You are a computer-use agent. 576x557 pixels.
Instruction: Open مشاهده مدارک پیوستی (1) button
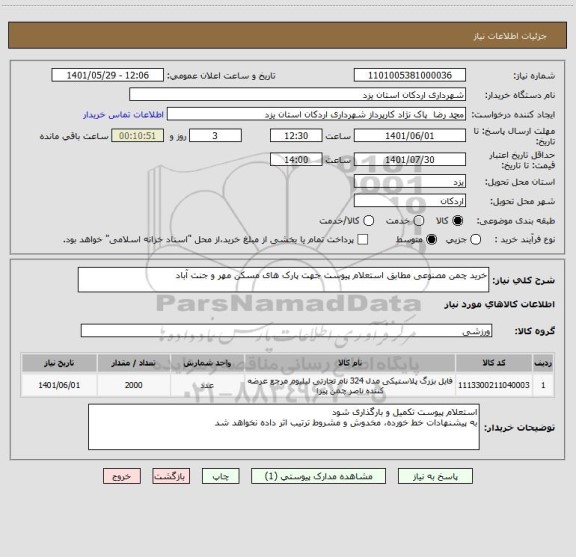click(x=318, y=476)
